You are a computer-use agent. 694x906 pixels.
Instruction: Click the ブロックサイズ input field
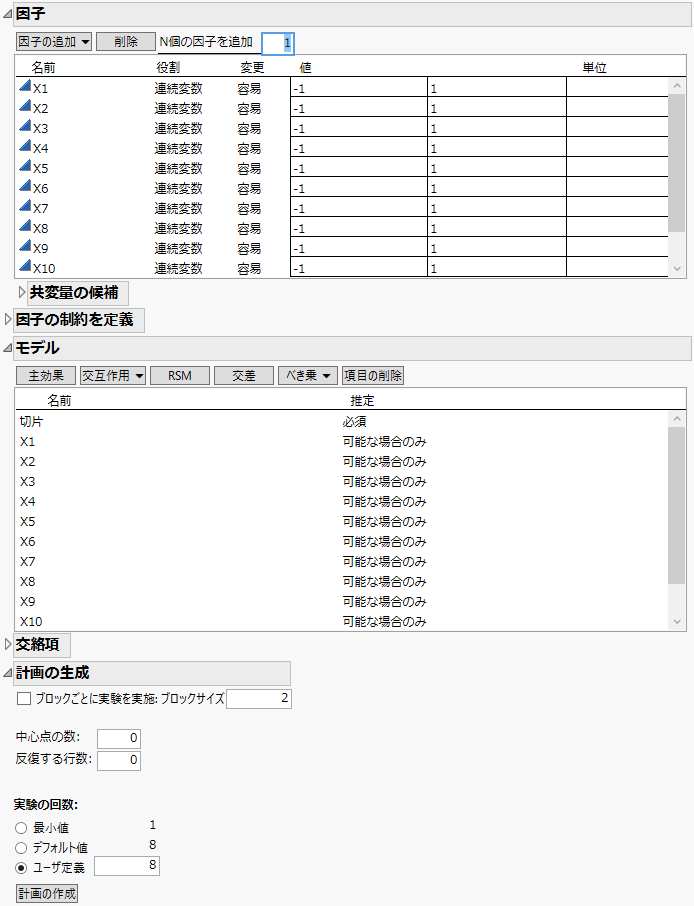click(259, 699)
